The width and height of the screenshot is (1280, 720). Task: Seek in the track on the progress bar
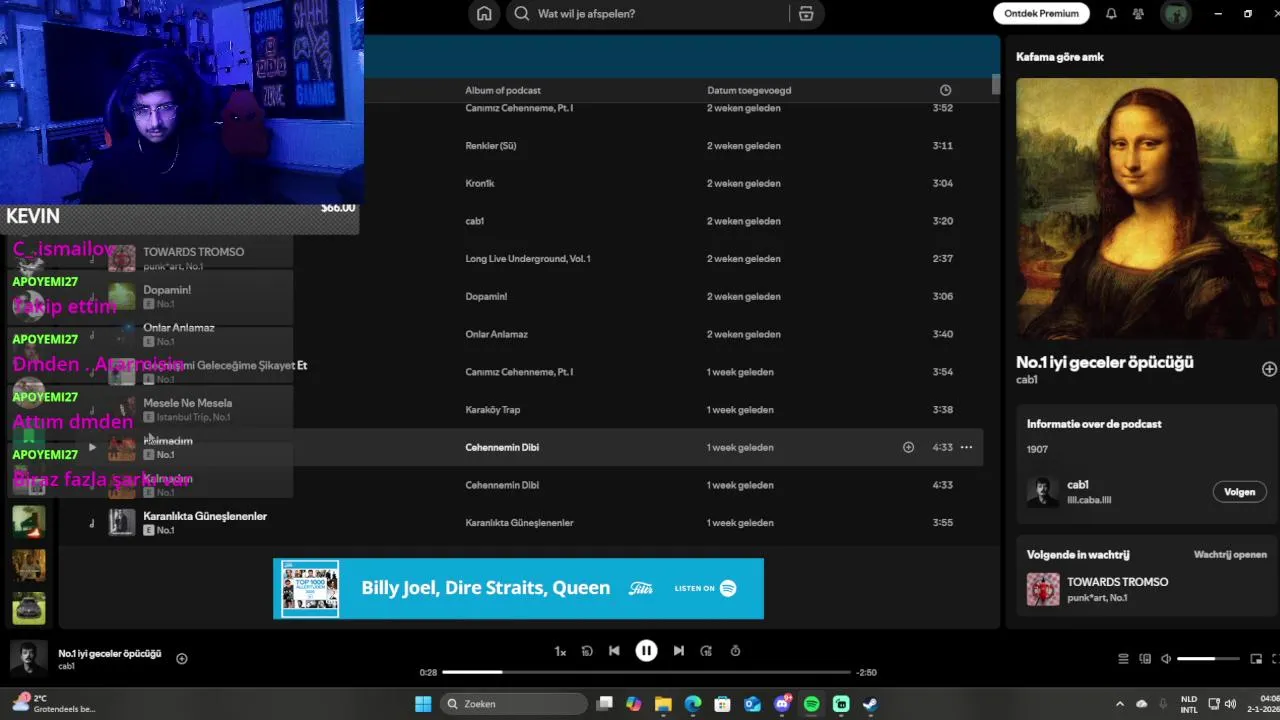coord(646,672)
